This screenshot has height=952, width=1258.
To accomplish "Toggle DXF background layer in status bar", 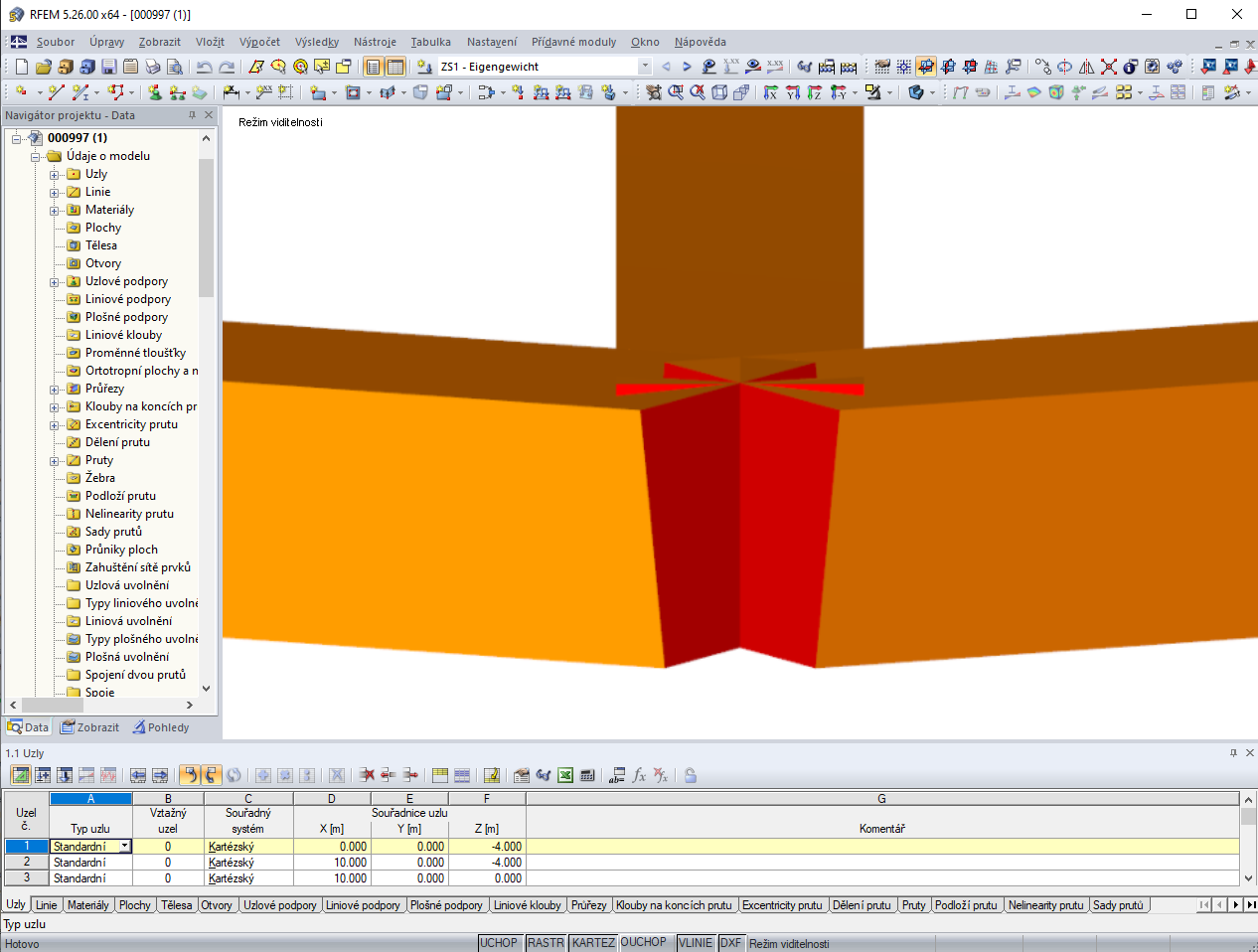I will pyautogui.click(x=731, y=943).
